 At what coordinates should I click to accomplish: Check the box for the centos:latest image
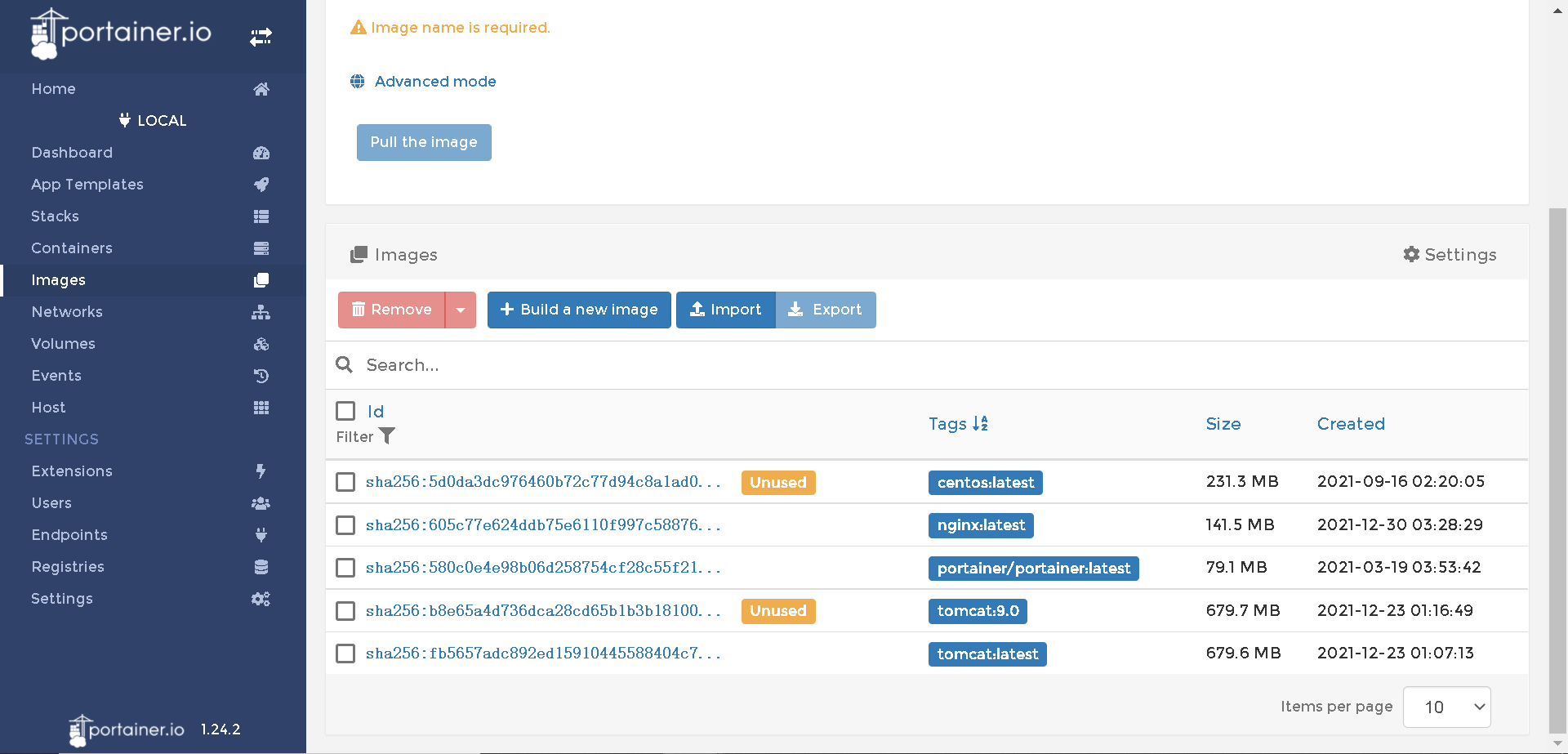pyautogui.click(x=345, y=482)
